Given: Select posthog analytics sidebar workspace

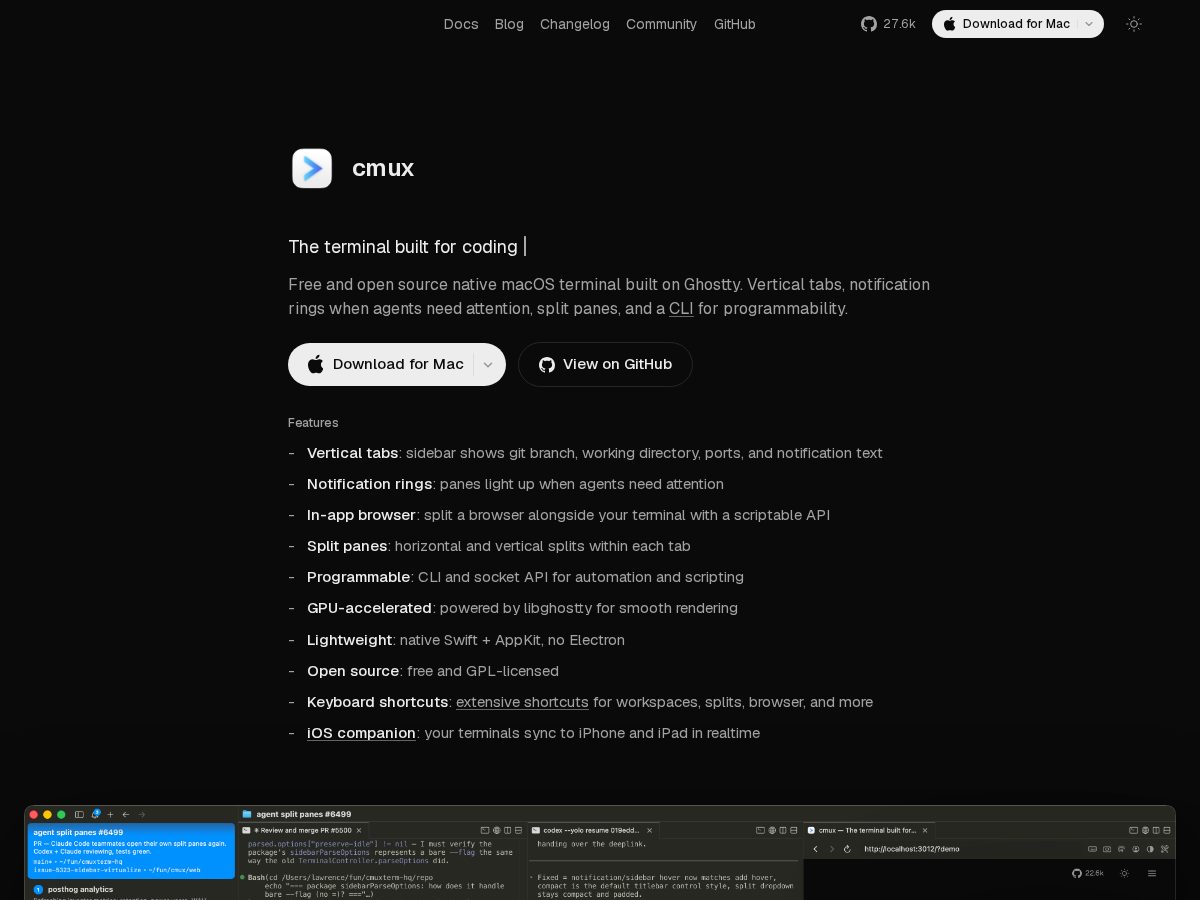Looking at the screenshot, I should coord(131,890).
